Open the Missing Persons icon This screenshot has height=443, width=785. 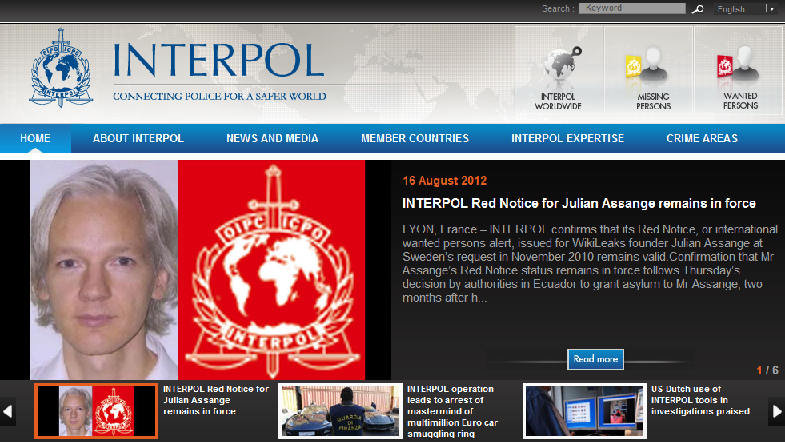coord(648,70)
